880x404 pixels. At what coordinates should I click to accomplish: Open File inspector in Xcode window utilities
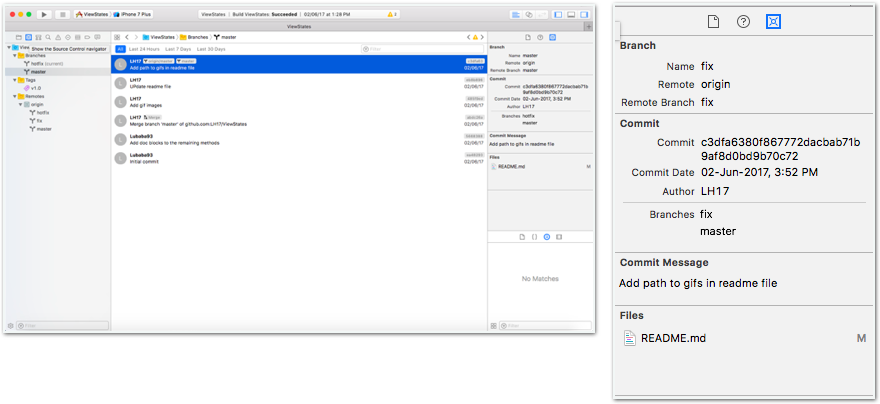pyautogui.click(x=528, y=37)
